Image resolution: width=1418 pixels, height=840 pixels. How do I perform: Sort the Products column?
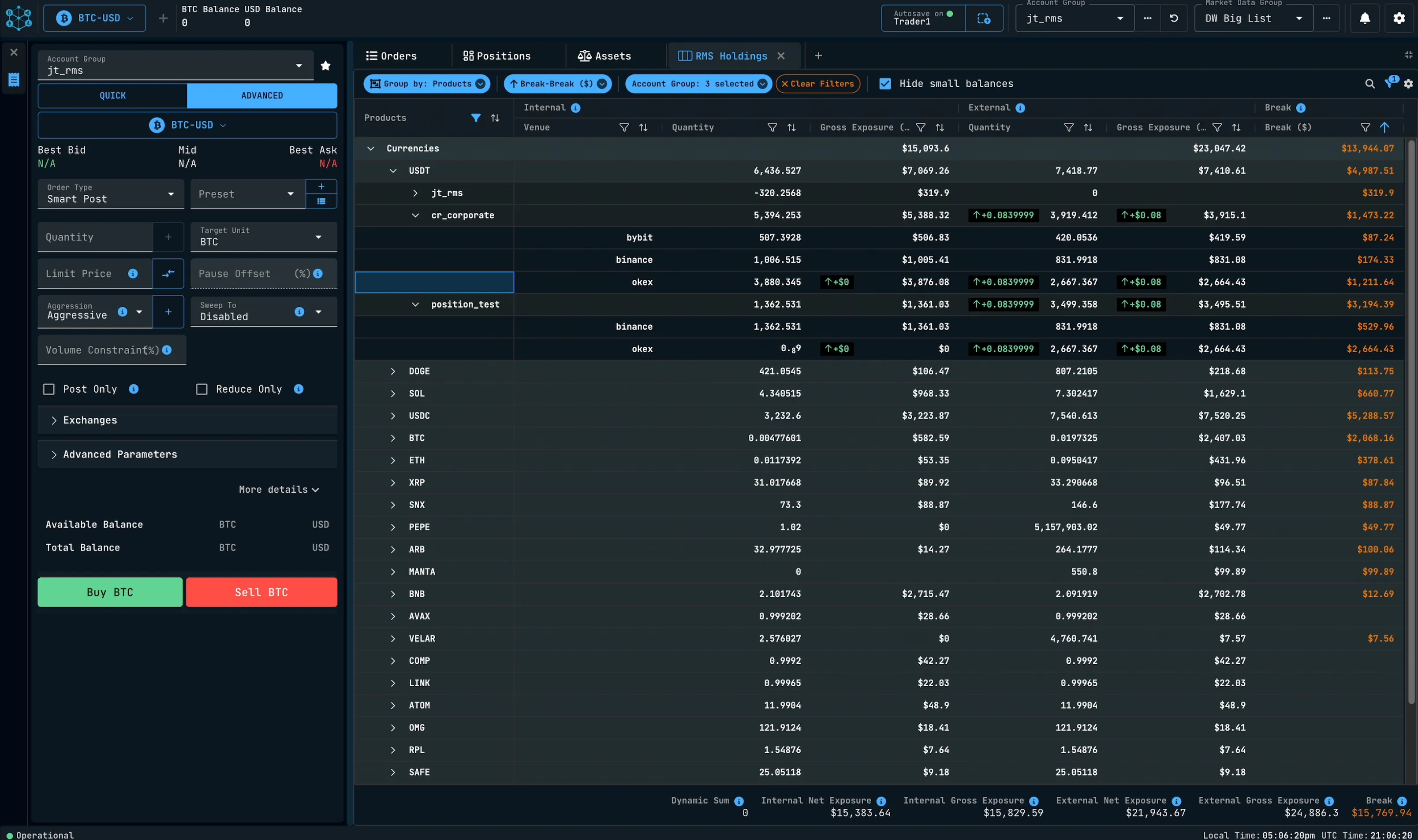click(495, 118)
